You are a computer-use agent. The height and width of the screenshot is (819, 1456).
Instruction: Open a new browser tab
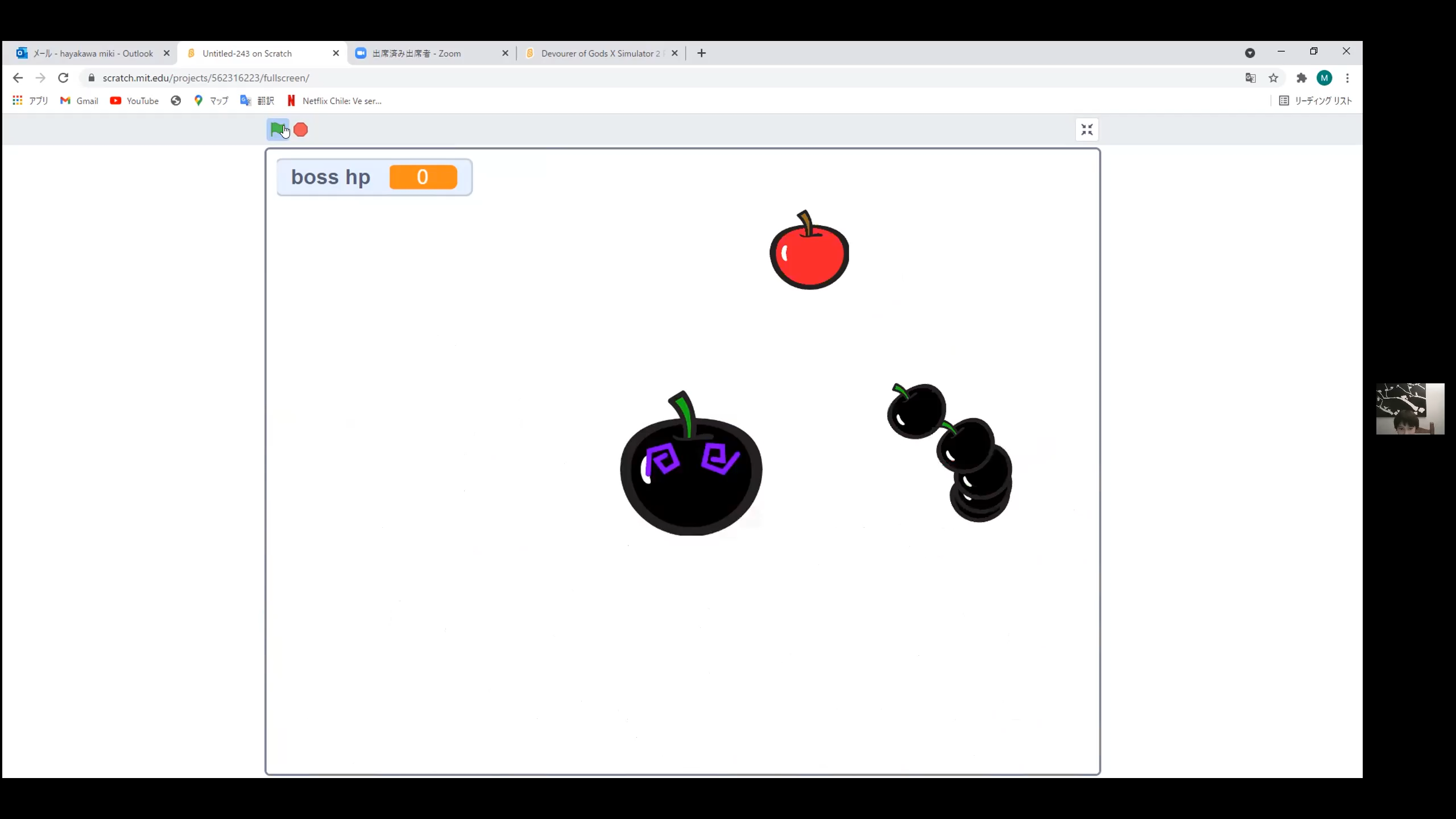701,53
